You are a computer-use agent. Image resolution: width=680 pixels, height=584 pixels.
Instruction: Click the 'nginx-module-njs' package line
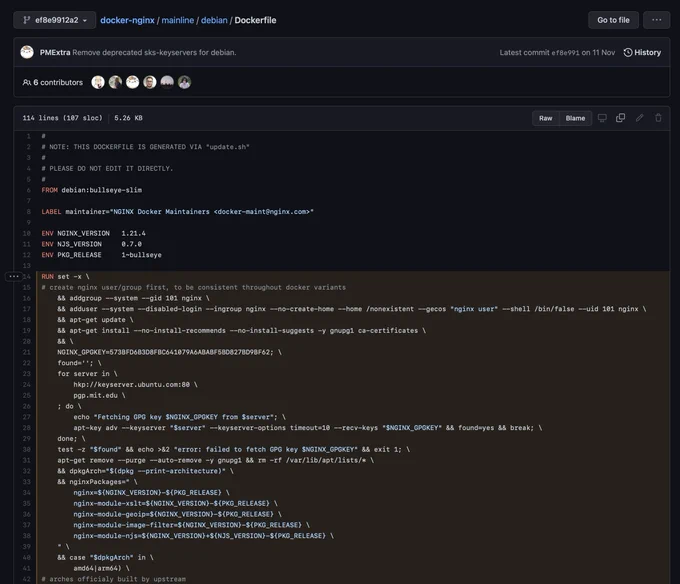[204, 536]
